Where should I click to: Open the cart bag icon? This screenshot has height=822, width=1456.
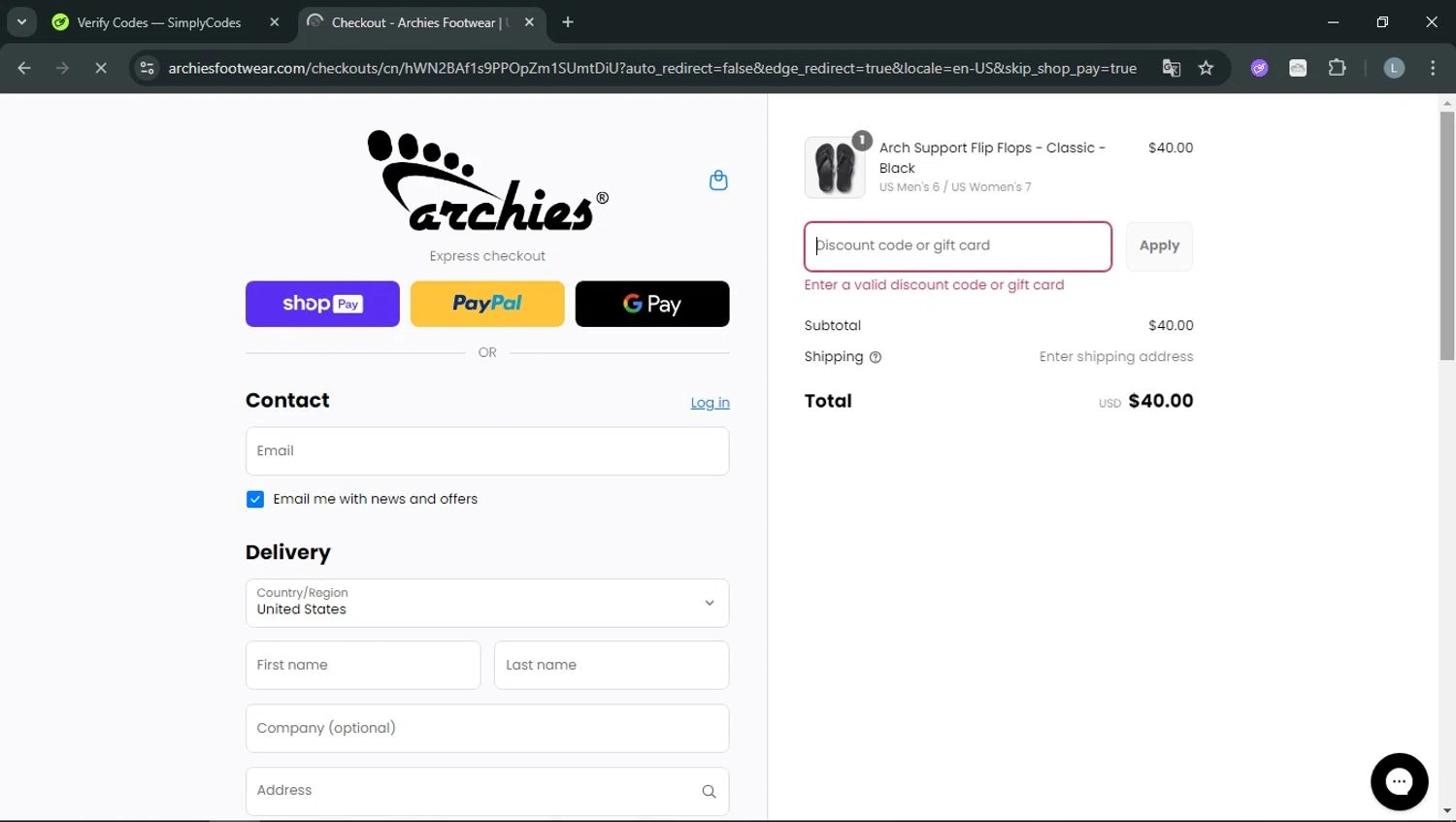pyautogui.click(x=718, y=181)
